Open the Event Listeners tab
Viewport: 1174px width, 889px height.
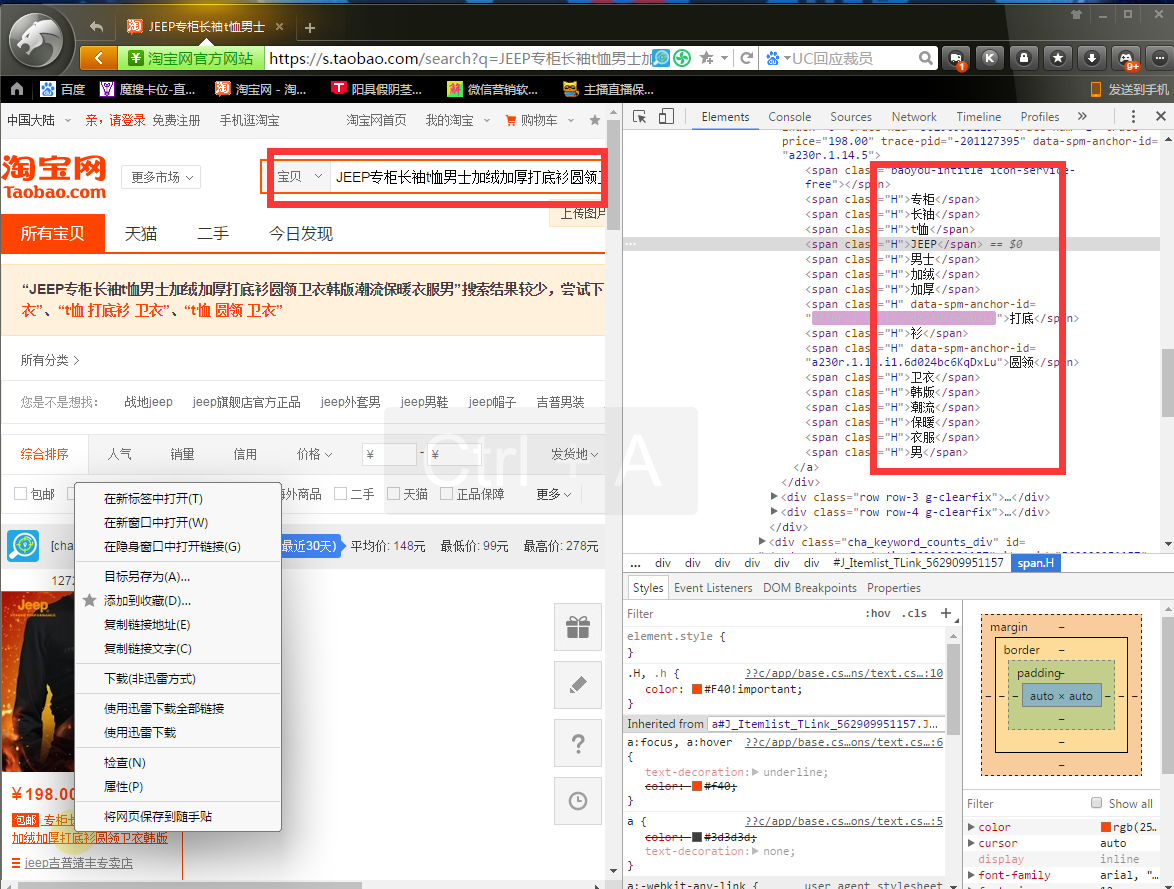coord(713,588)
